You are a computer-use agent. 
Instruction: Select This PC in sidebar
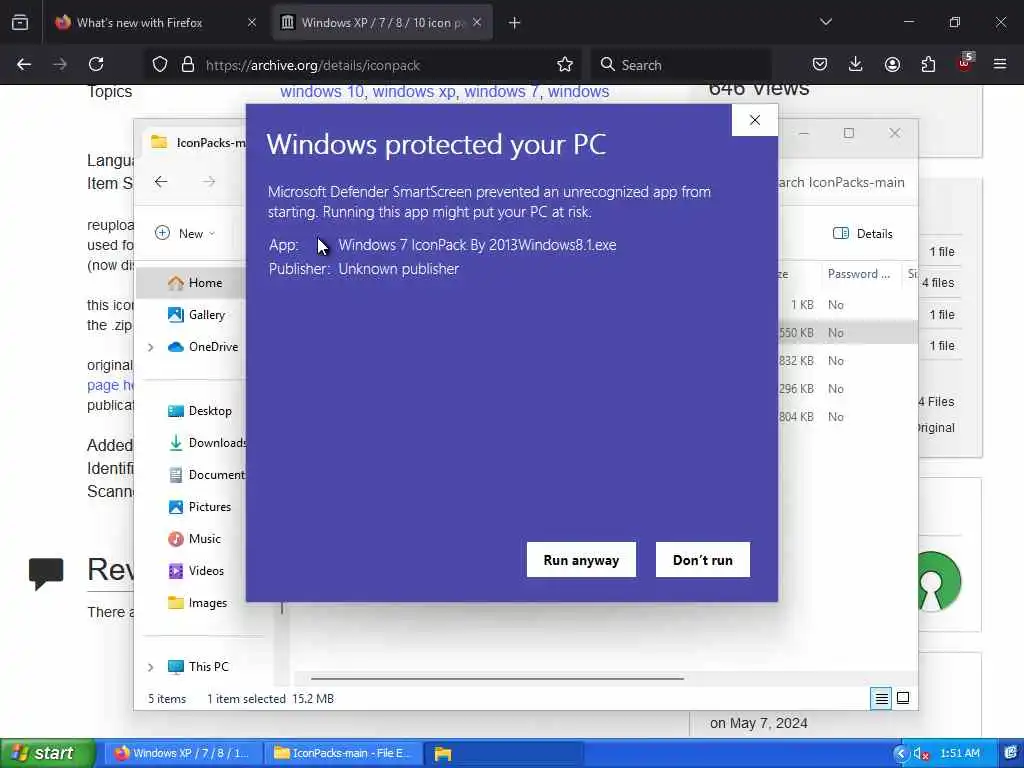[198, 667]
